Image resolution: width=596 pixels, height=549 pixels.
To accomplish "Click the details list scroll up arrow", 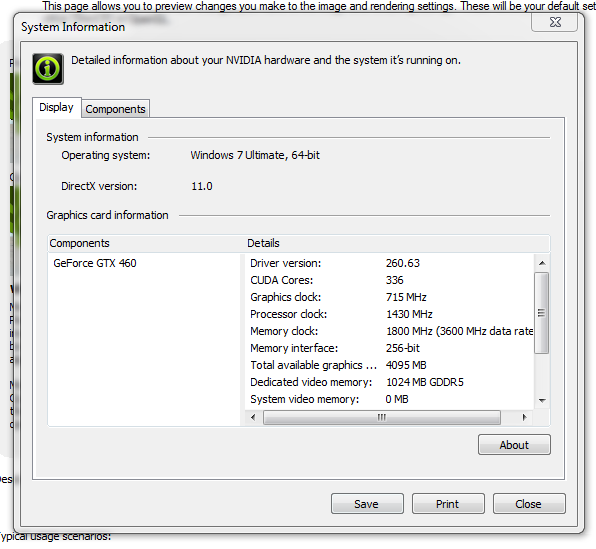I will pos(542,263).
